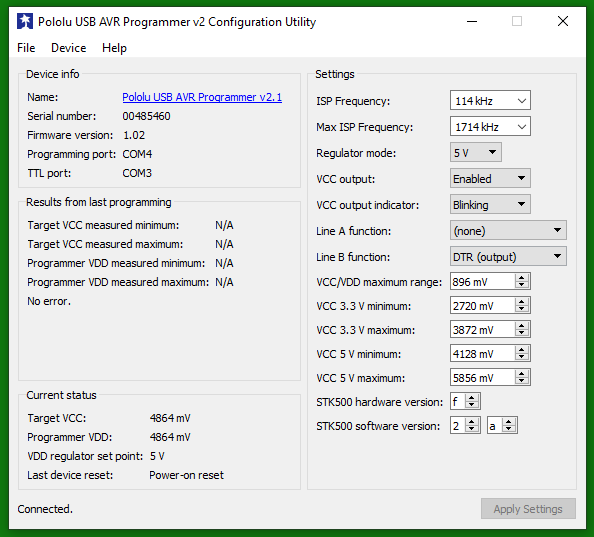This screenshot has width=594, height=537.
Task: Click the No error. message
Action: pos(49,301)
